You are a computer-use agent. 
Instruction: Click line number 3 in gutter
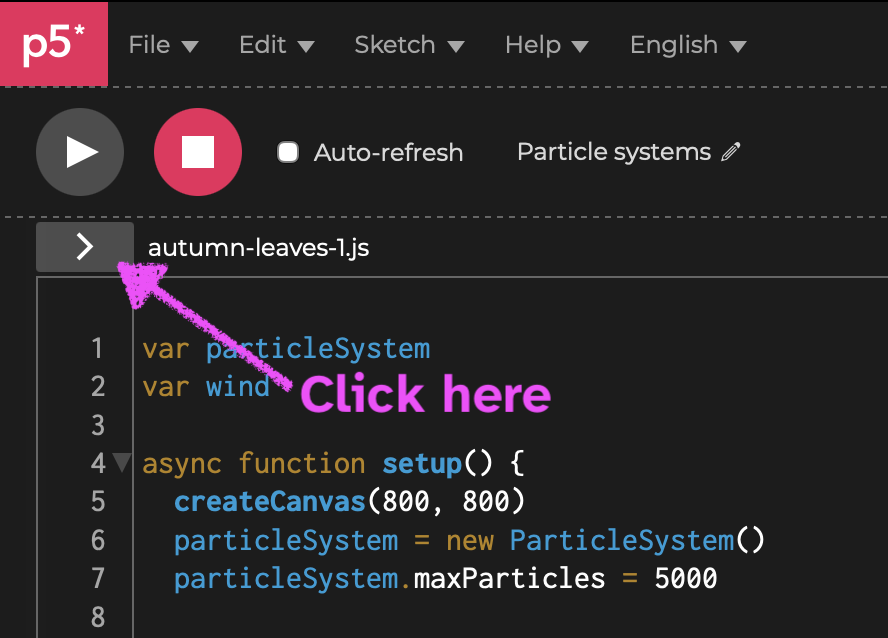tap(98, 425)
